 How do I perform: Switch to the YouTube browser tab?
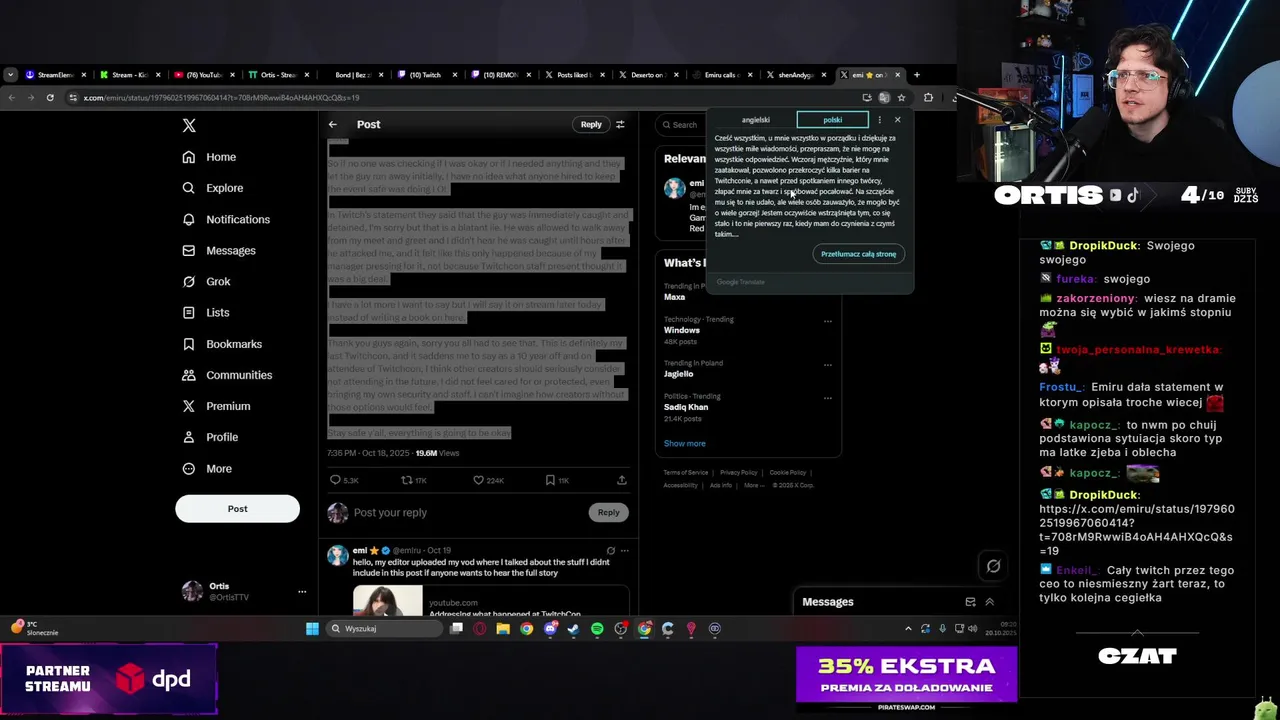click(x=203, y=75)
